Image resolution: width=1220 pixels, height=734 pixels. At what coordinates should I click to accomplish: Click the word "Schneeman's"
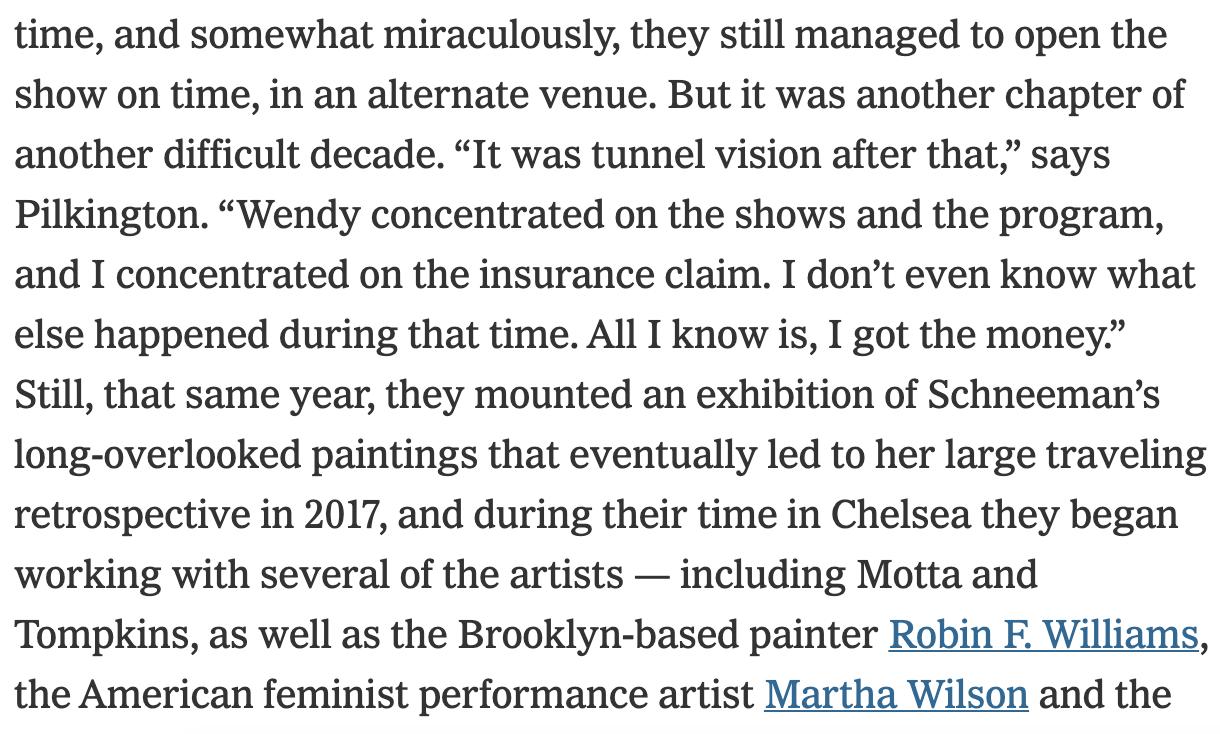(1043, 395)
